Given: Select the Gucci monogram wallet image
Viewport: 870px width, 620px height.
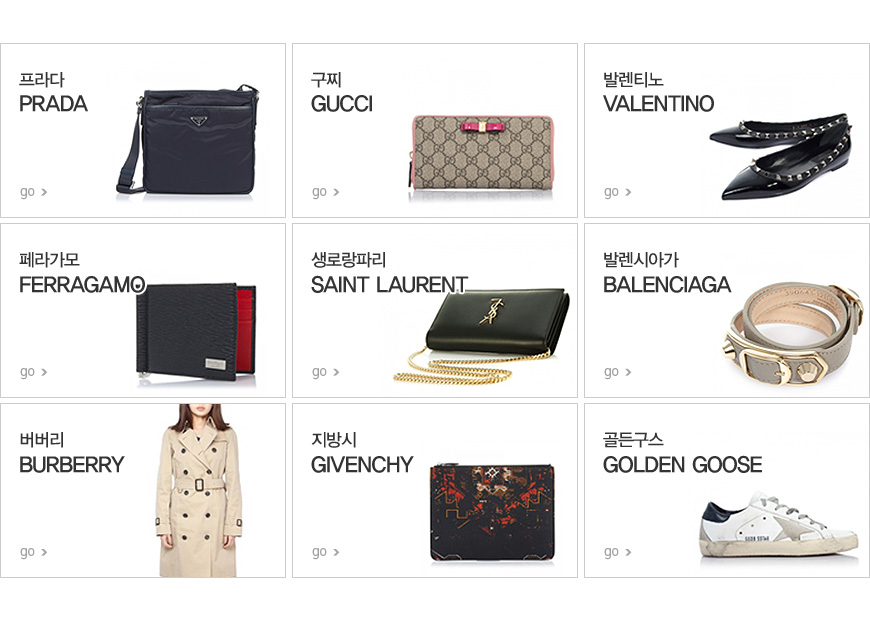Looking at the screenshot, I should click(482, 153).
